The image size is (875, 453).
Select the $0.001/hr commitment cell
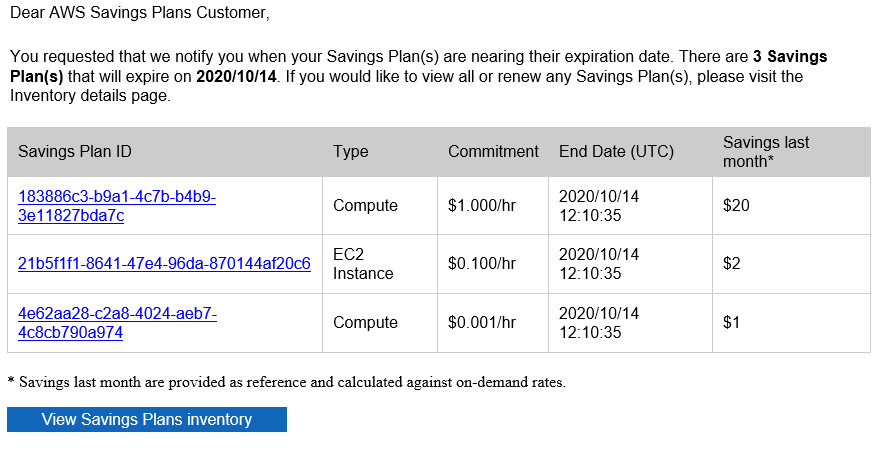[x=482, y=323]
